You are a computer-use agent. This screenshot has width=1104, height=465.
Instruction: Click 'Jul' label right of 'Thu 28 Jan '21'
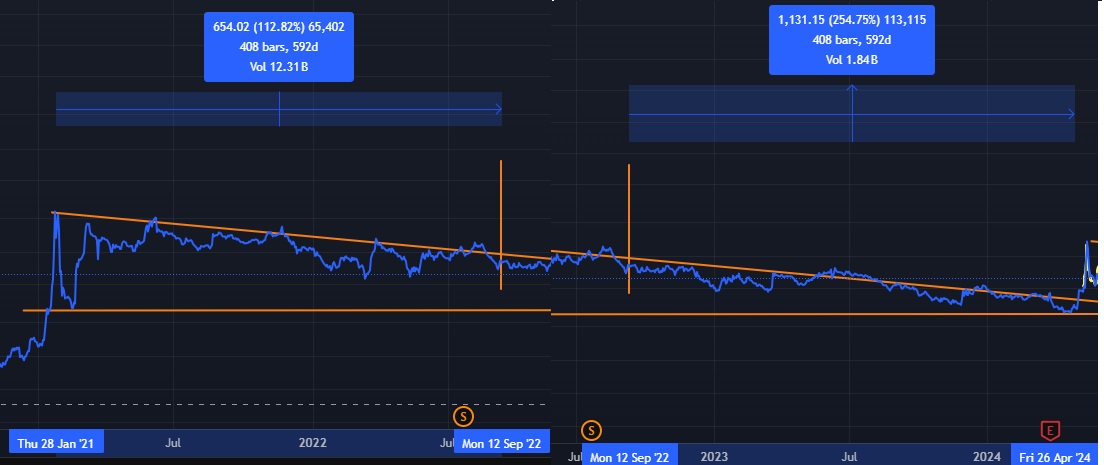pyautogui.click(x=173, y=442)
